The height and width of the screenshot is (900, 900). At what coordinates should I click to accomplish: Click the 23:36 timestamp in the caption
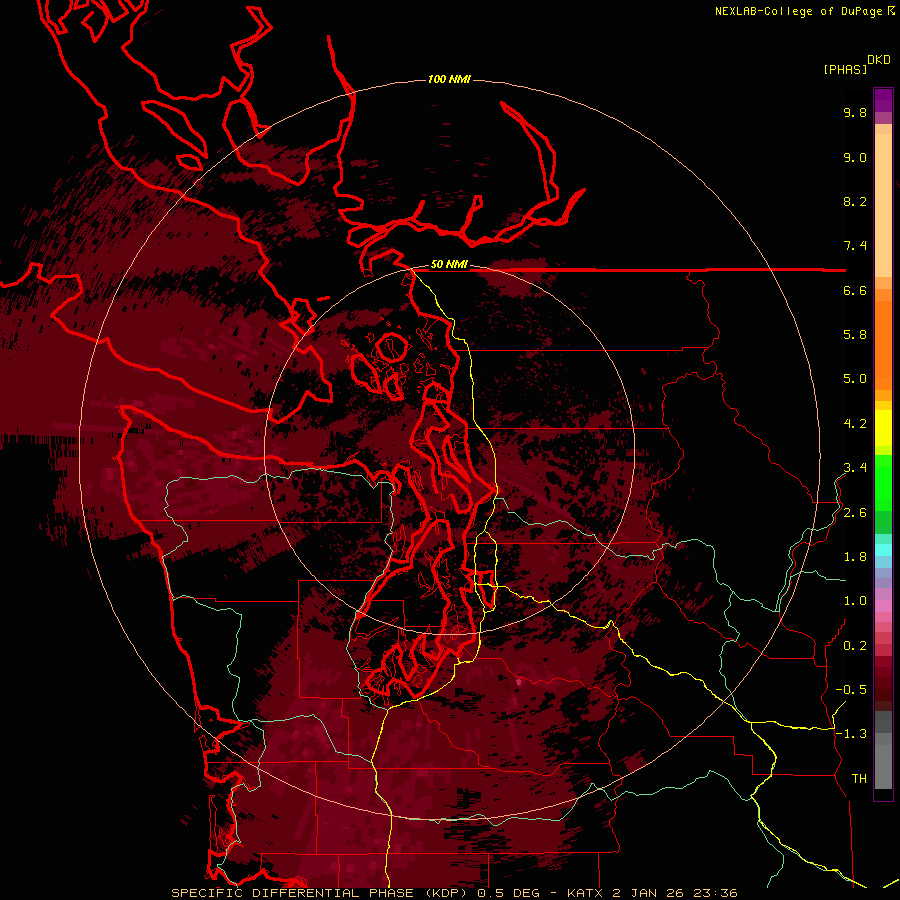coord(714,893)
